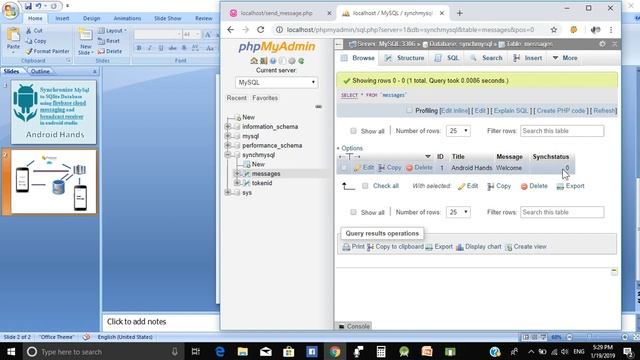Click Chrome's back arrow

pyautogui.click(x=231, y=30)
